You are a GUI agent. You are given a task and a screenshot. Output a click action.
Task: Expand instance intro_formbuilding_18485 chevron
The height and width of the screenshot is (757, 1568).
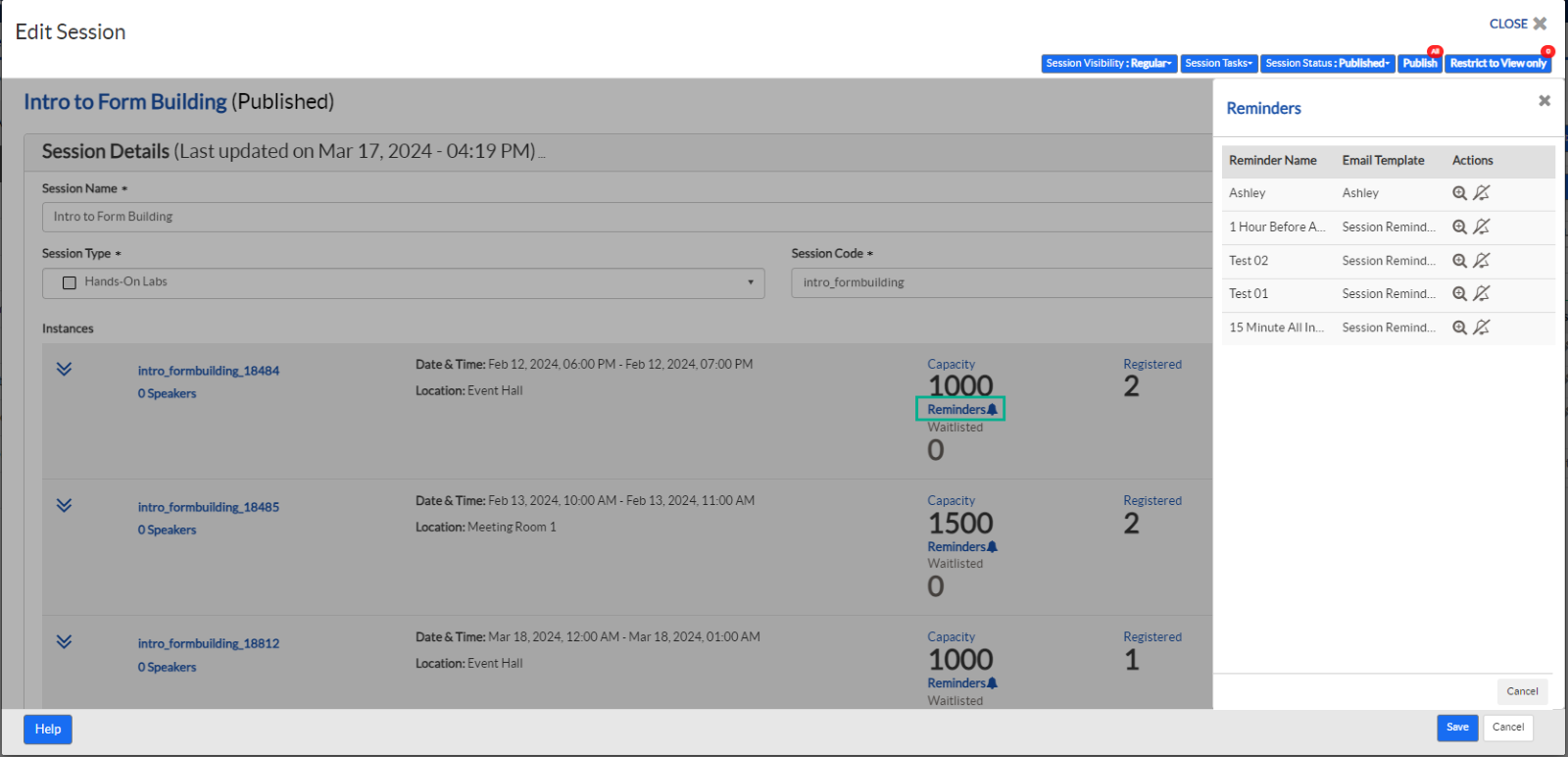pos(64,506)
